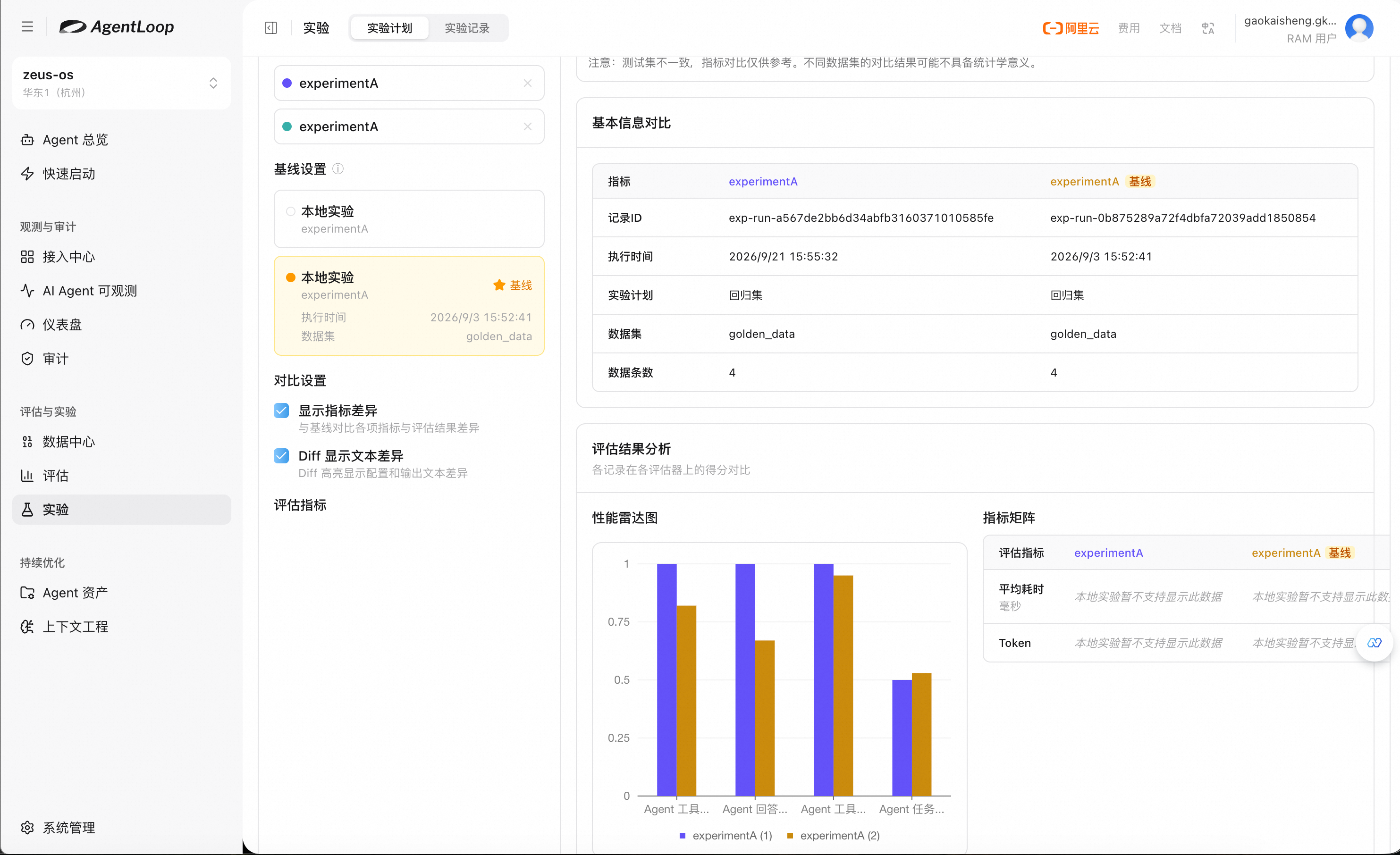
Task: Open 仪表盘 dashboard
Action: (122, 325)
